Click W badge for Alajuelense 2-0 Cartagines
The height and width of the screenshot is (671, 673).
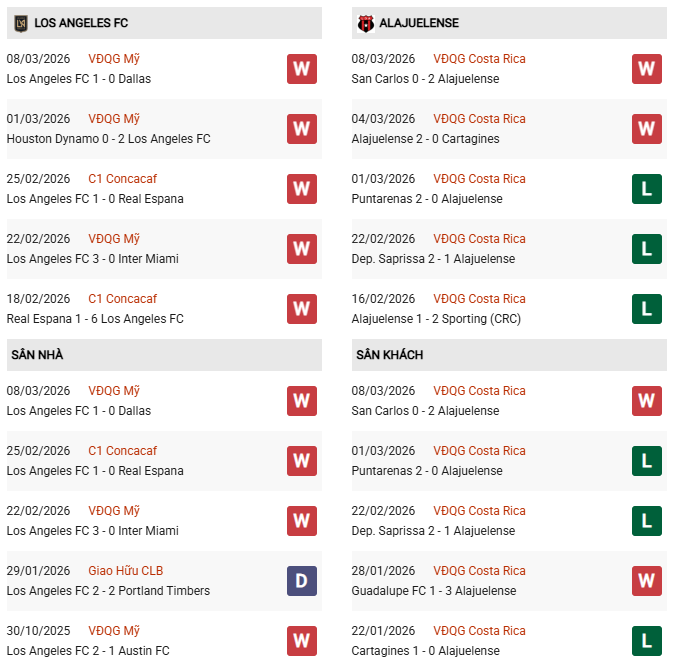(646, 129)
